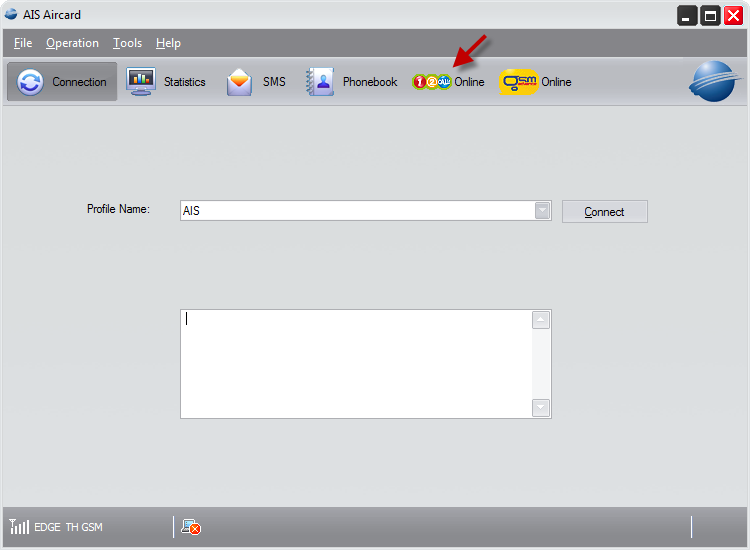This screenshot has width=750, height=550.
Task: Maximize the AIS Aircard window
Action: coord(710,16)
